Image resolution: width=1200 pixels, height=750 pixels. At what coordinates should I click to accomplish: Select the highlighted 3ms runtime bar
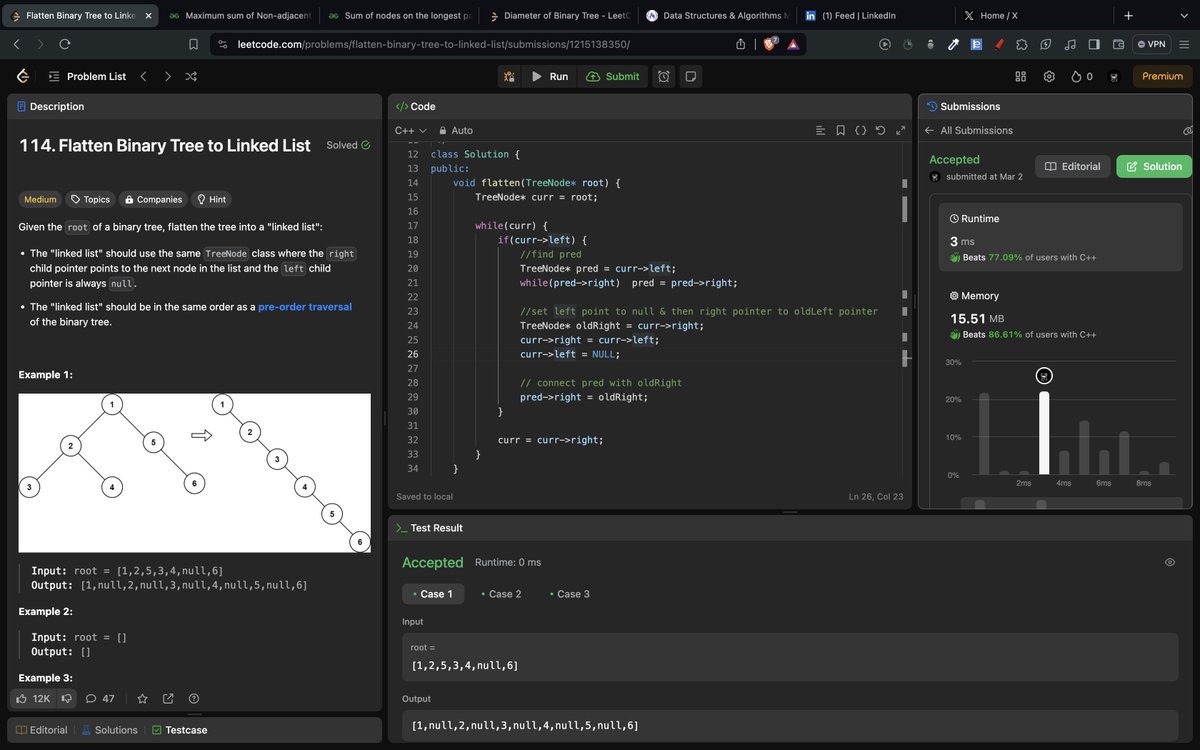(1044, 433)
